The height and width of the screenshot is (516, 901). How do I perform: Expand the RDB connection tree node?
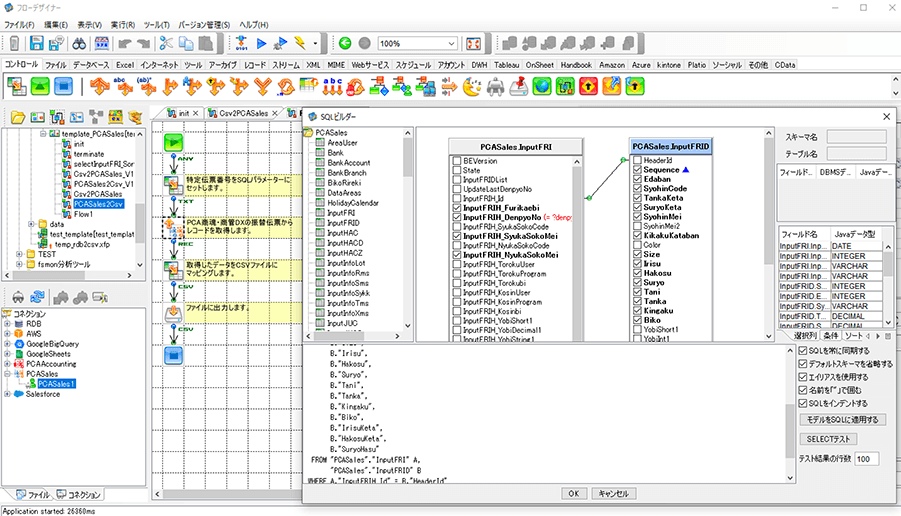(x=8, y=324)
